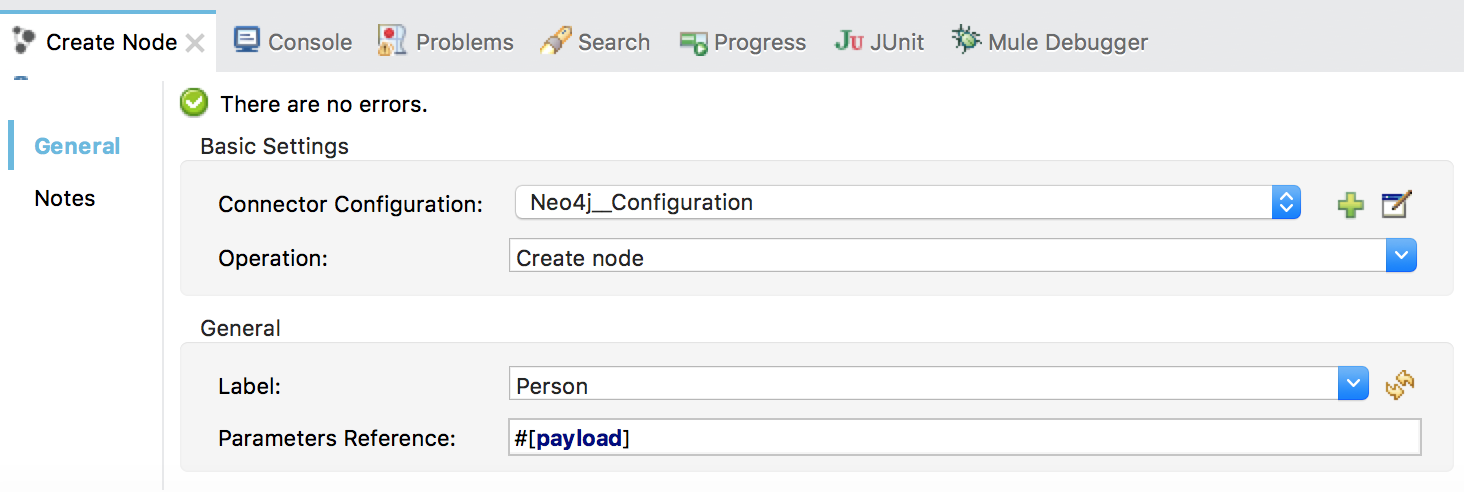The image size is (1464, 492).
Task: Open the Search tab
Action: coord(594,42)
